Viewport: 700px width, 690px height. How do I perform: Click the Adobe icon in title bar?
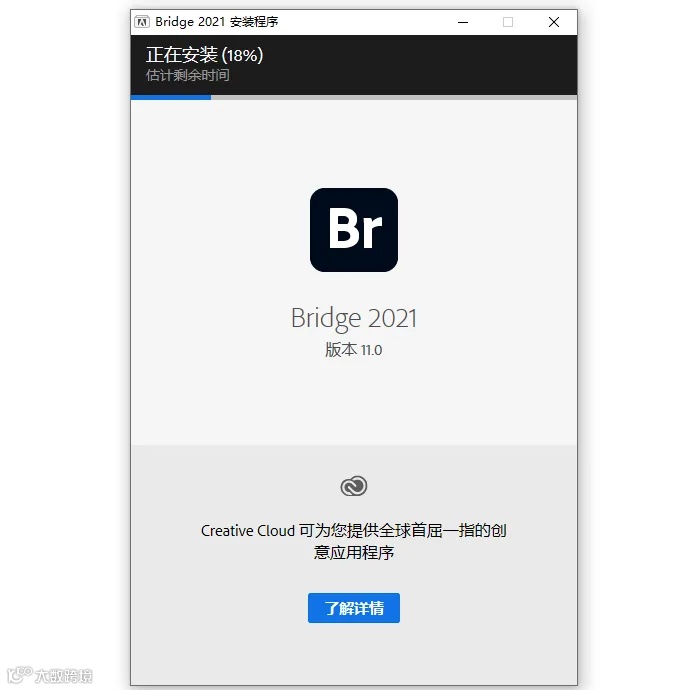[142, 22]
